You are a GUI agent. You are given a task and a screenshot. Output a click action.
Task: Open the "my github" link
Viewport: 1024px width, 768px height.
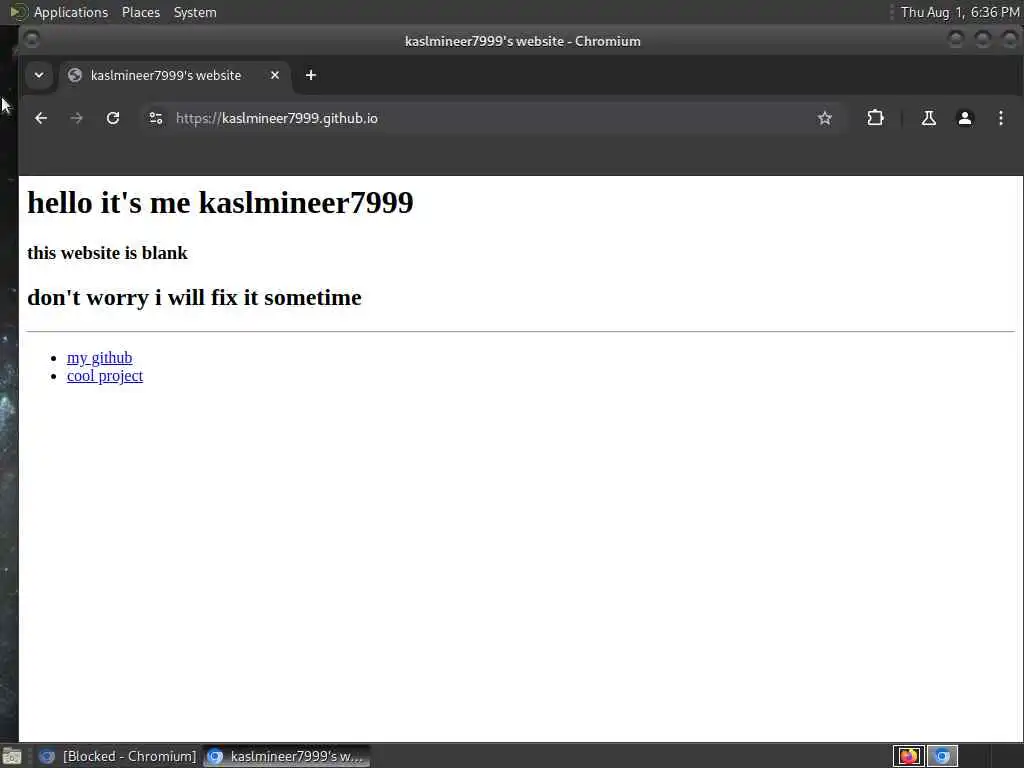[99, 358]
